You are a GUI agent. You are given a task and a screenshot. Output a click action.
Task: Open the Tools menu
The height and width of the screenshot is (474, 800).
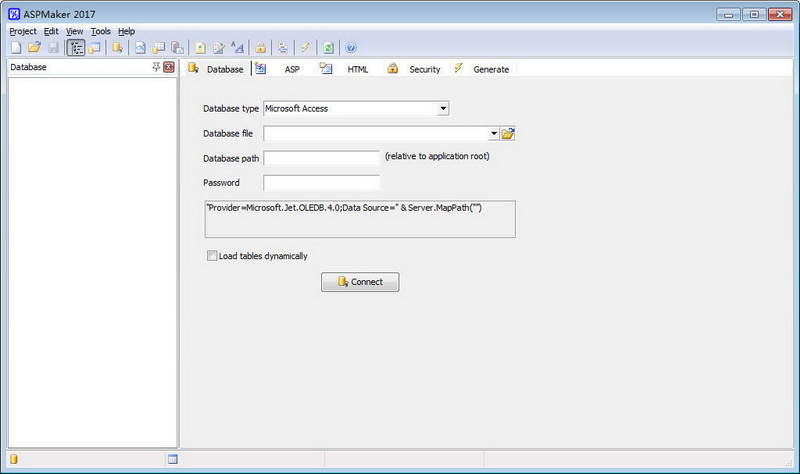point(101,31)
